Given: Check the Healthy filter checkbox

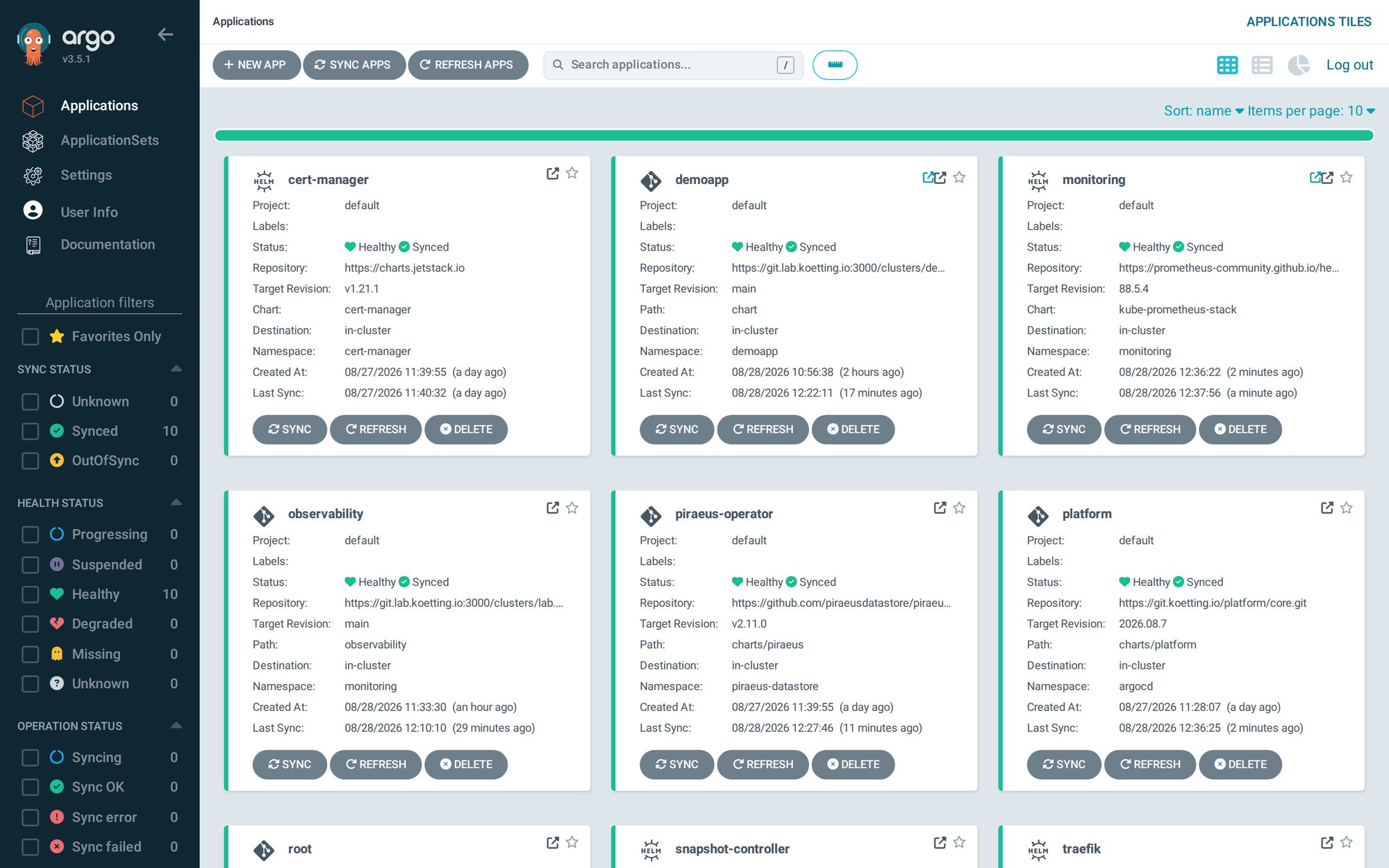Looking at the screenshot, I should click(x=31, y=594).
